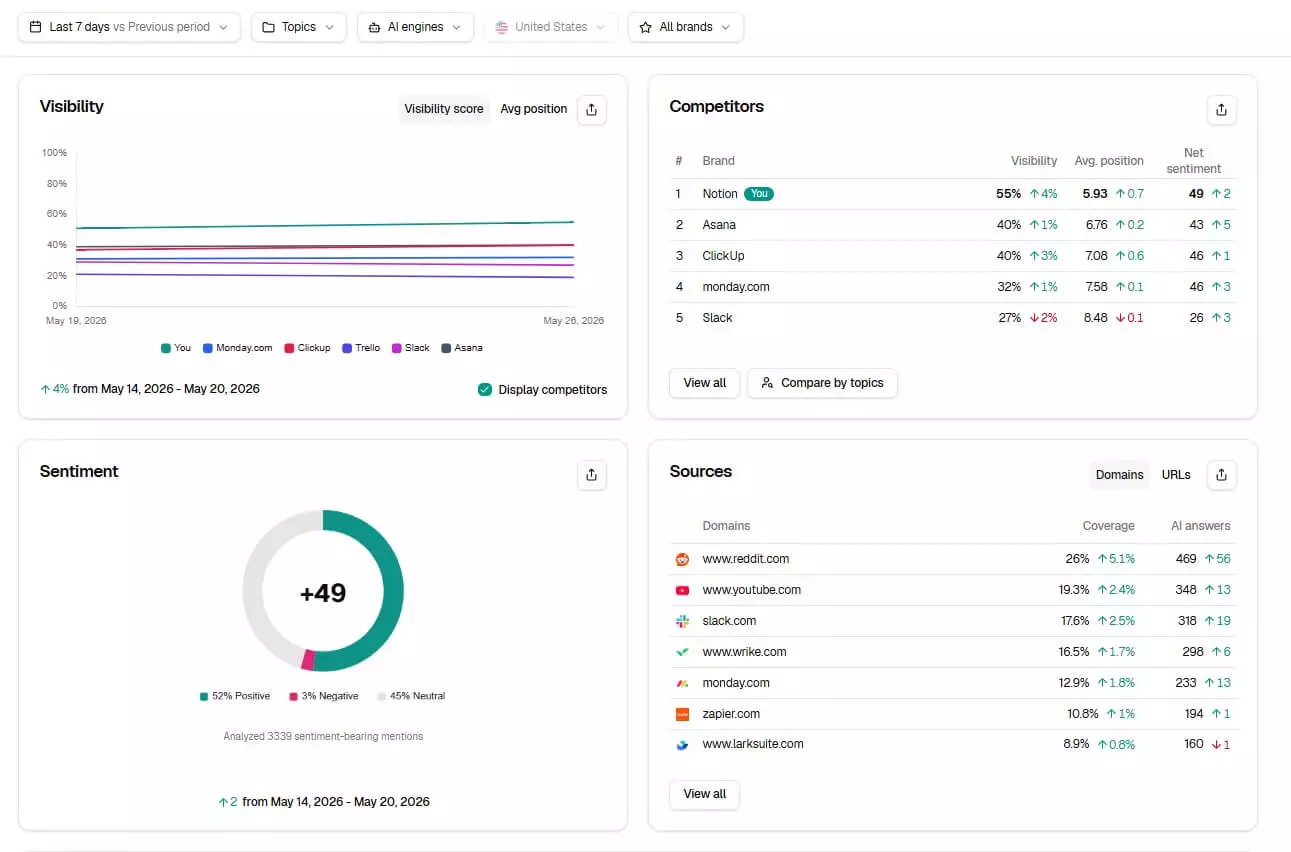Click the 45% Neutral legend item
Screen dimensions: 1291x852
click(x=411, y=696)
